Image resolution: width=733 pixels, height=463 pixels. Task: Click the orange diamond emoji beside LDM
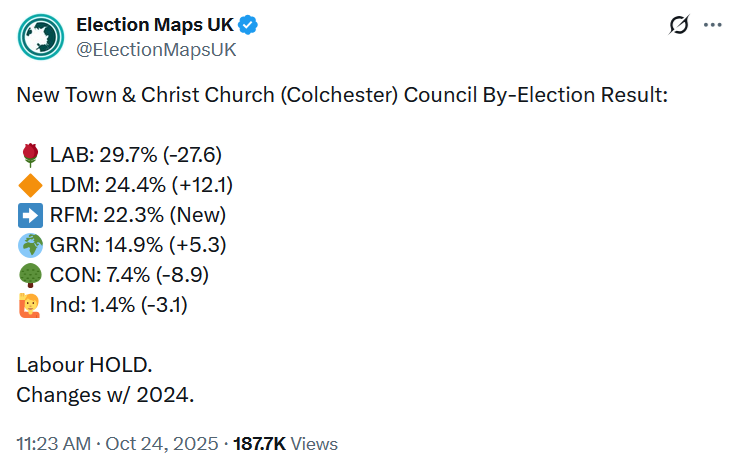tap(29, 185)
